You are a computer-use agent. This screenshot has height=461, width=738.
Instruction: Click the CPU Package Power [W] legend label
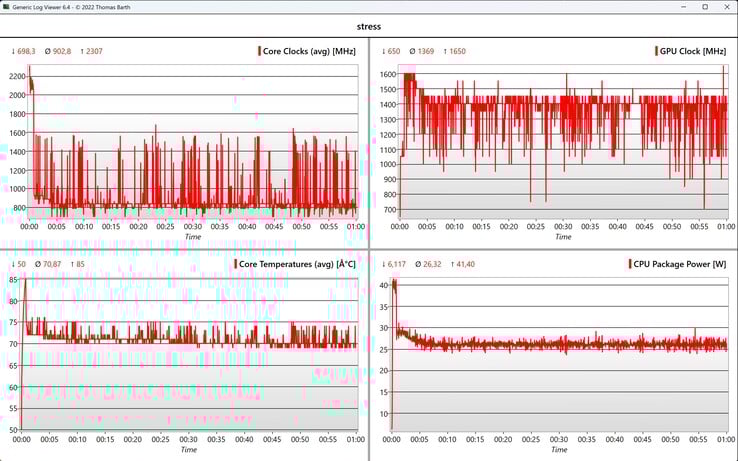coord(680,264)
